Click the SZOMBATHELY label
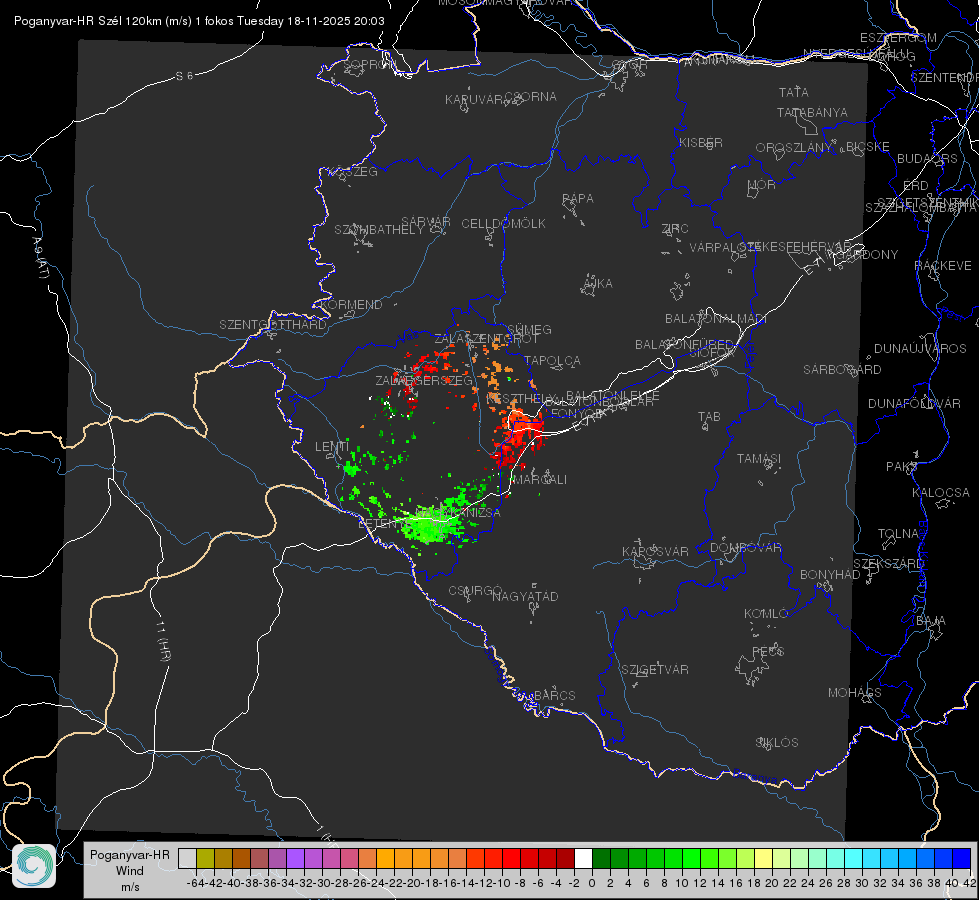This screenshot has width=979, height=900. point(379,230)
